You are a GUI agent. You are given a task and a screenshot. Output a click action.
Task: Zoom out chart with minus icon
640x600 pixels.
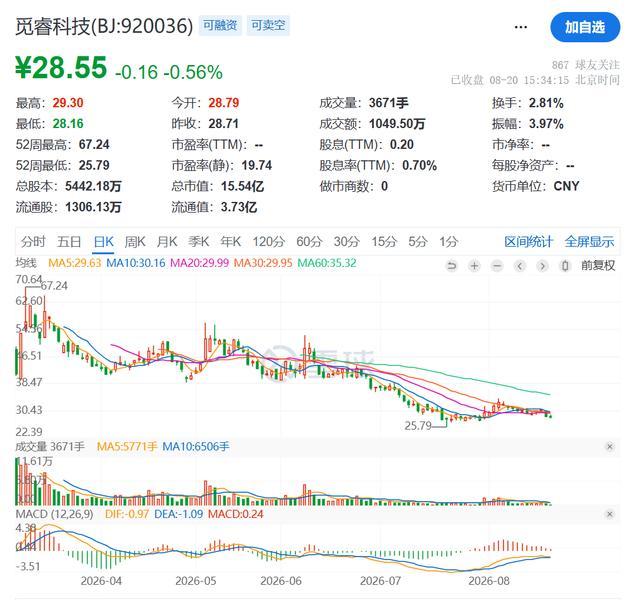497,266
